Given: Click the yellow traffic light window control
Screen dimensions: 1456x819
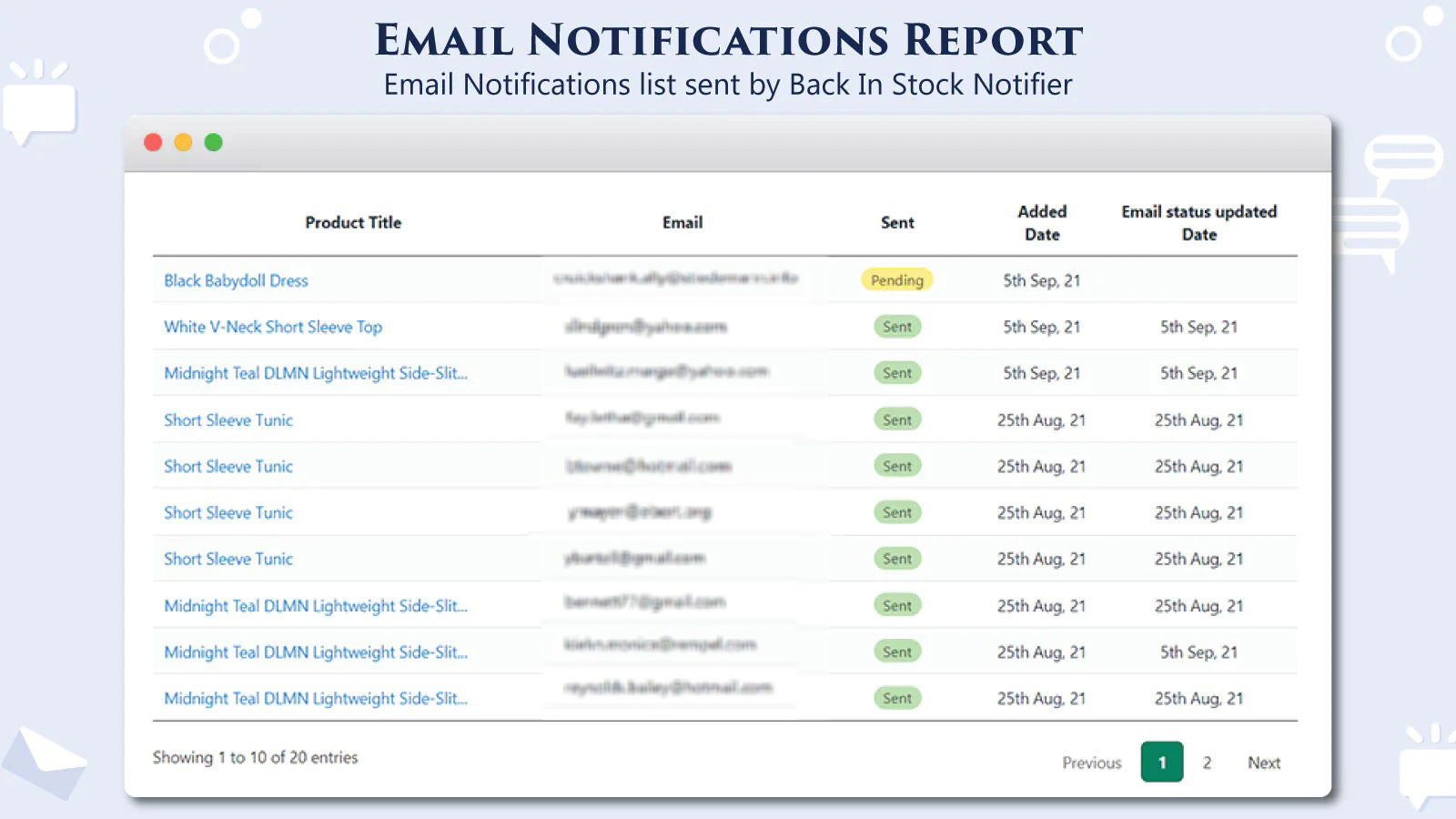Looking at the screenshot, I should click(183, 143).
